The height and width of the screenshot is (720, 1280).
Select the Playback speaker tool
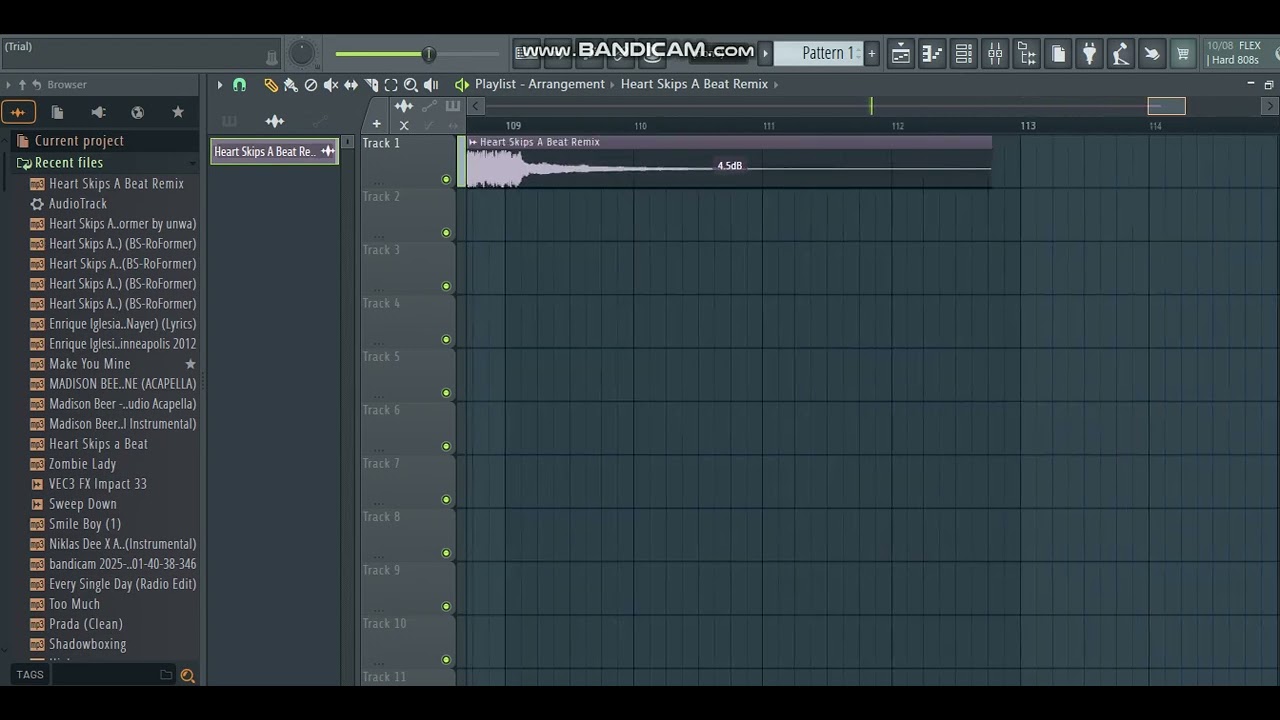[x=431, y=85]
